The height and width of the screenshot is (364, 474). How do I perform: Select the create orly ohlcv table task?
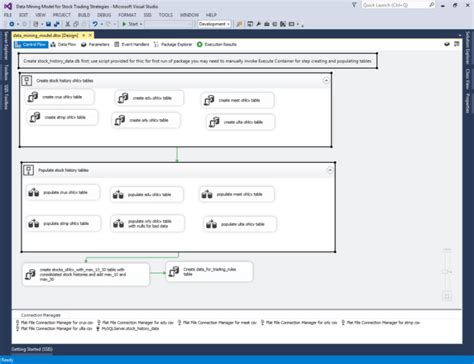click(x=147, y=120)
